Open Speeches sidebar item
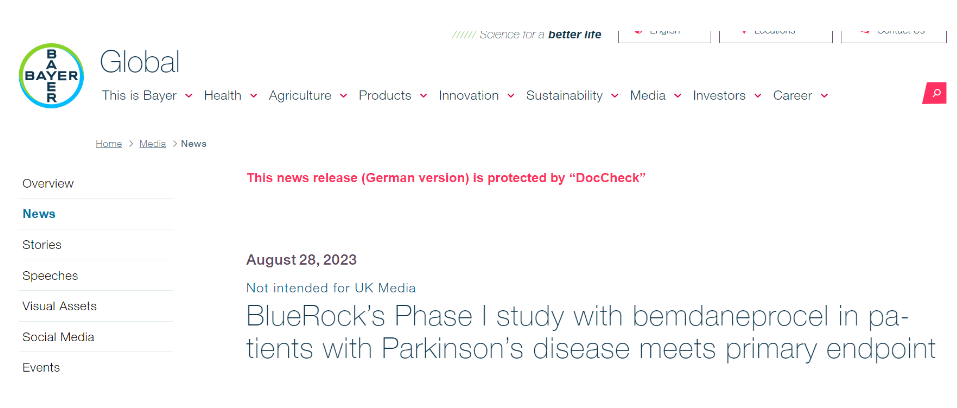958x408 pixels. coord(50,276)
